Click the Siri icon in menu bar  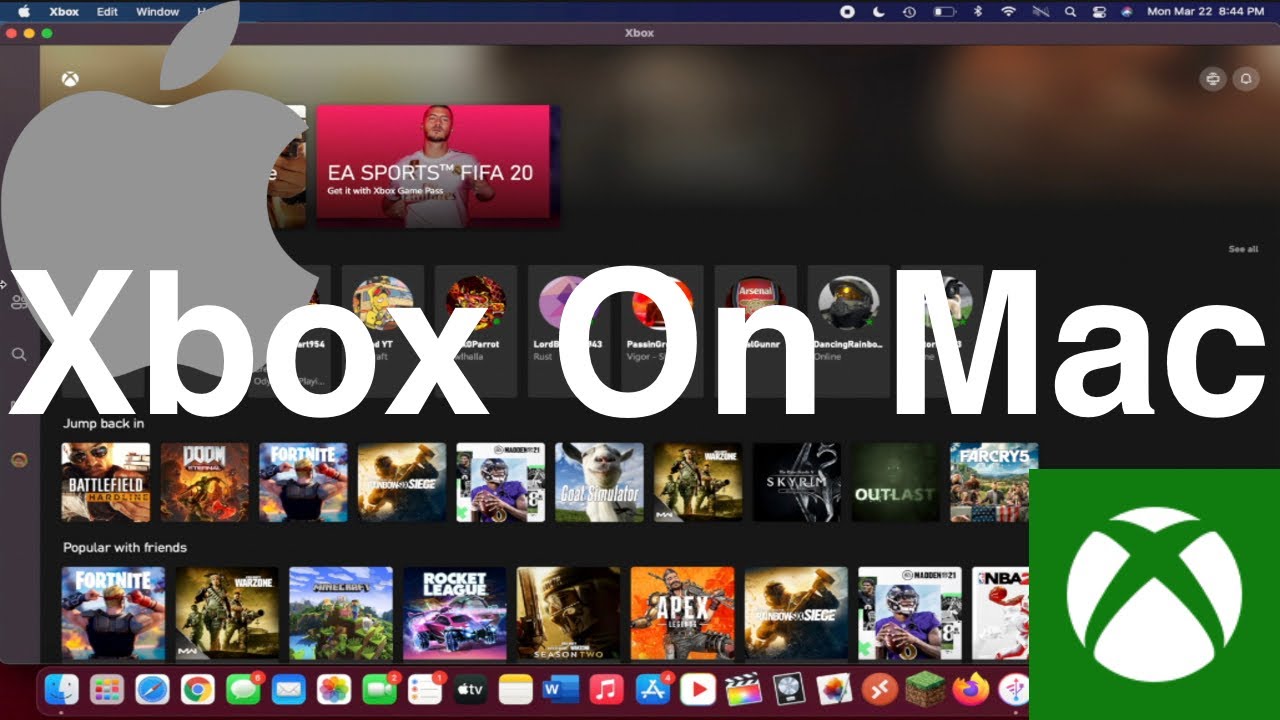[x=1127, y=12]
